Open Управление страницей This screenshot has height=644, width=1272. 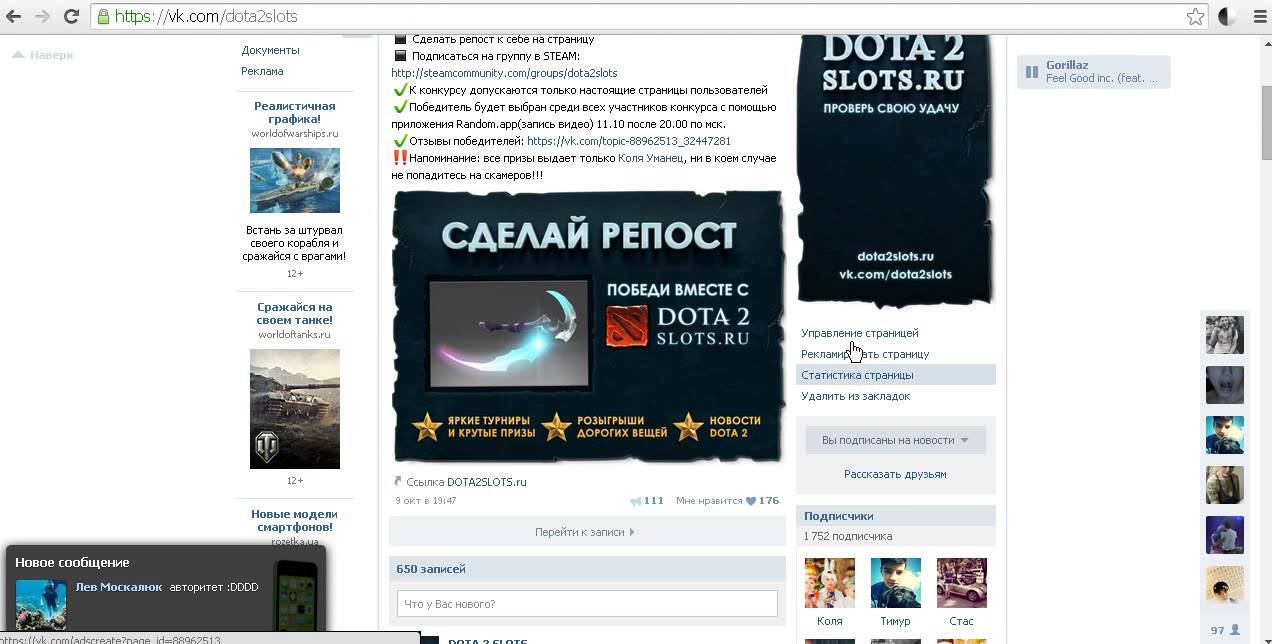[x=860, y=333]
